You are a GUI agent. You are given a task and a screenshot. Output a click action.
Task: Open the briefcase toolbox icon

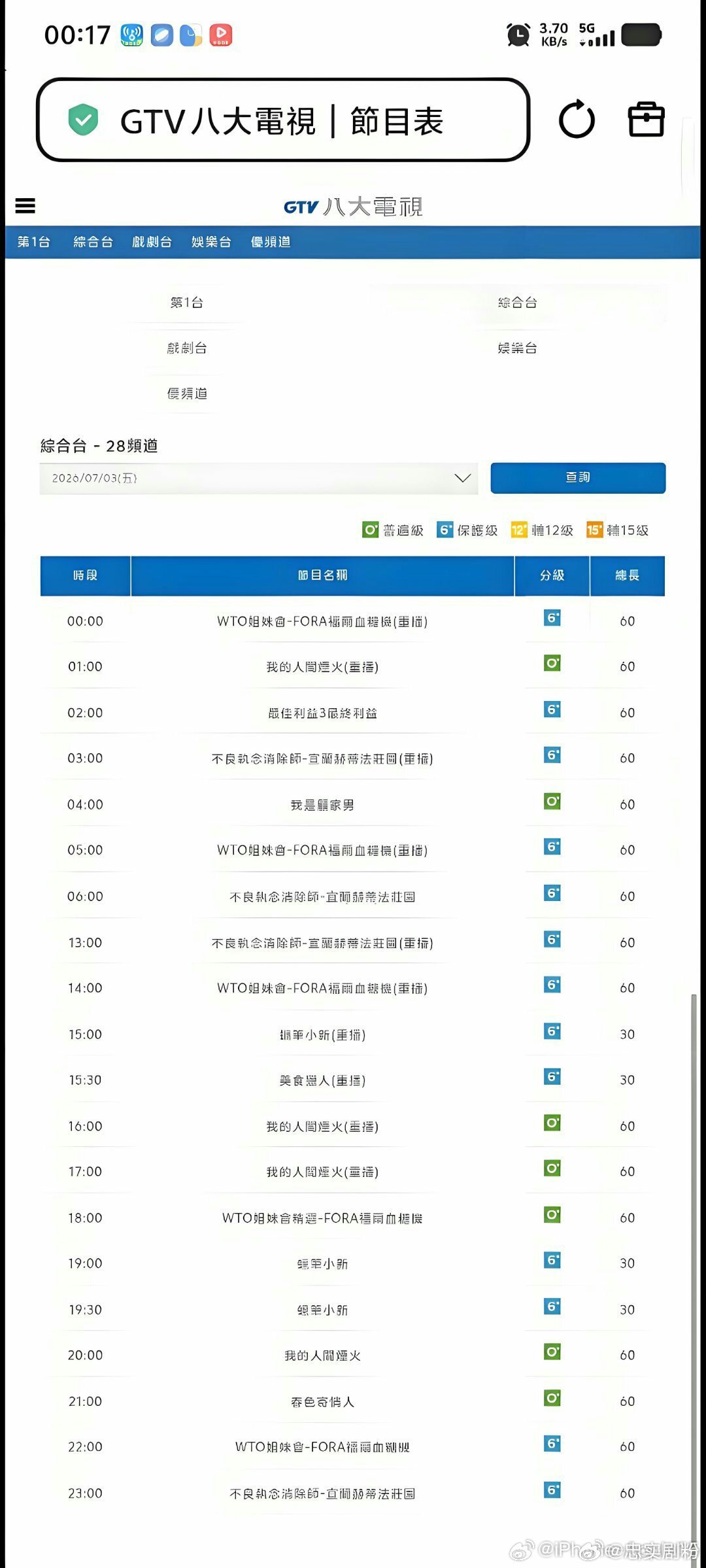646,119
